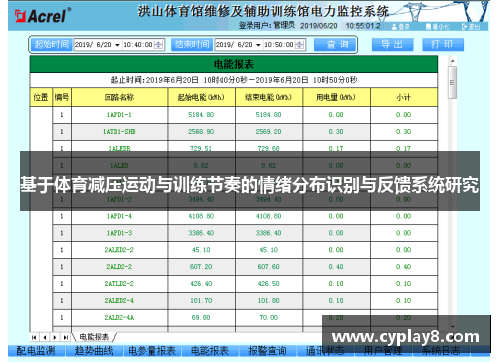Viewport: 500px width, 362px height.
Task: Open the 电能报表 bottom menu
Action: tap(210, 351)
